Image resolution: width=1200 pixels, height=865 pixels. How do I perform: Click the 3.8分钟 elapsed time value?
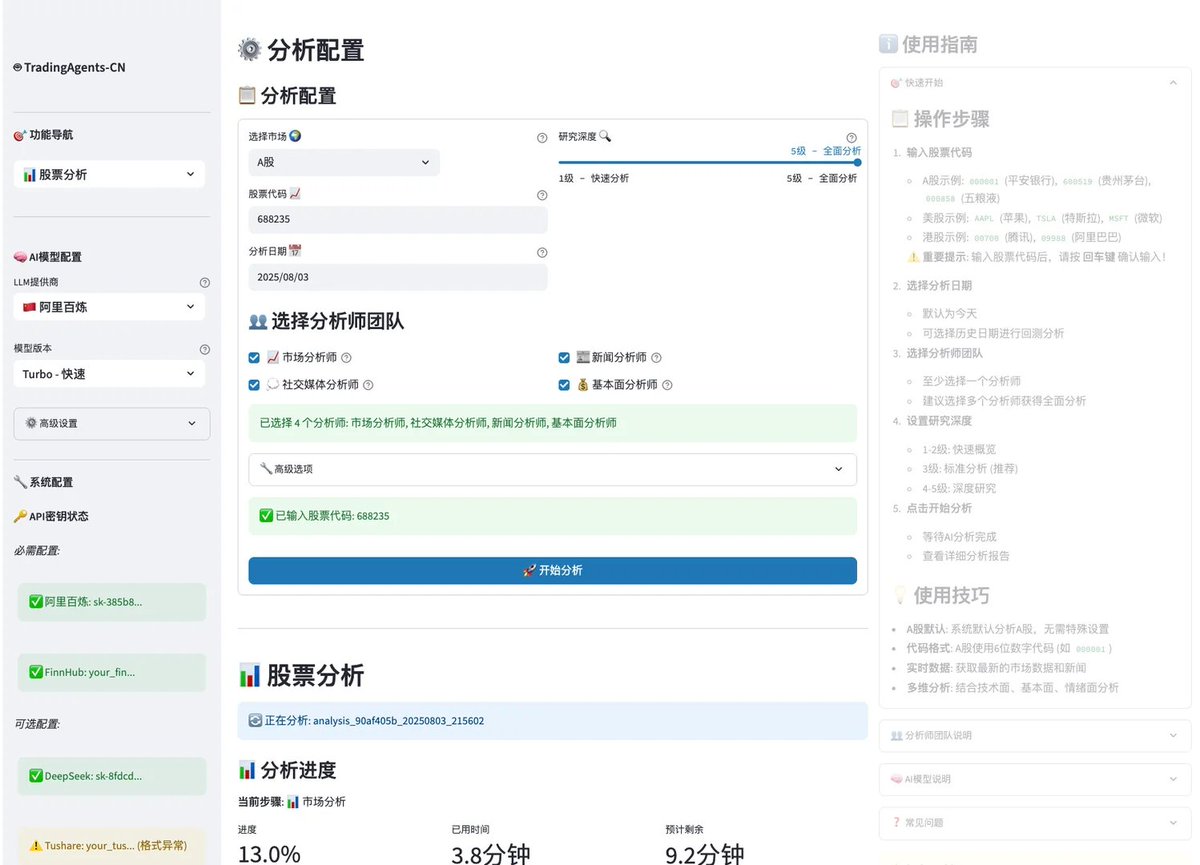[x=491, y=854]
